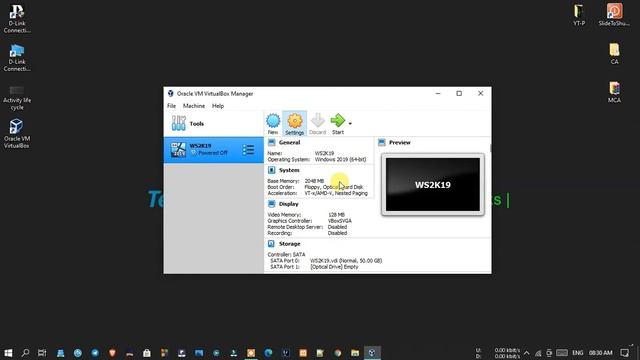Open the Windows Start menu
The image size is (640, 360).
(x=8, y=353)
